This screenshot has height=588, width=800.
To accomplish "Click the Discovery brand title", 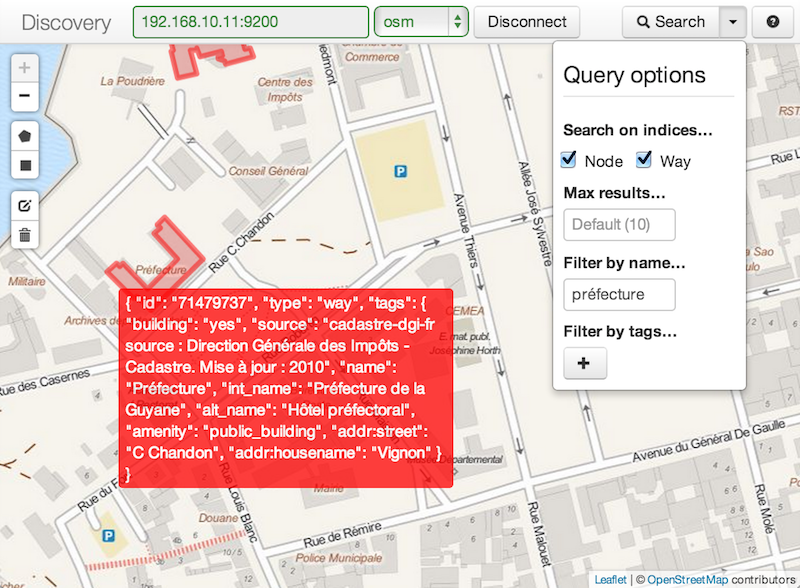I will [66, 23].
